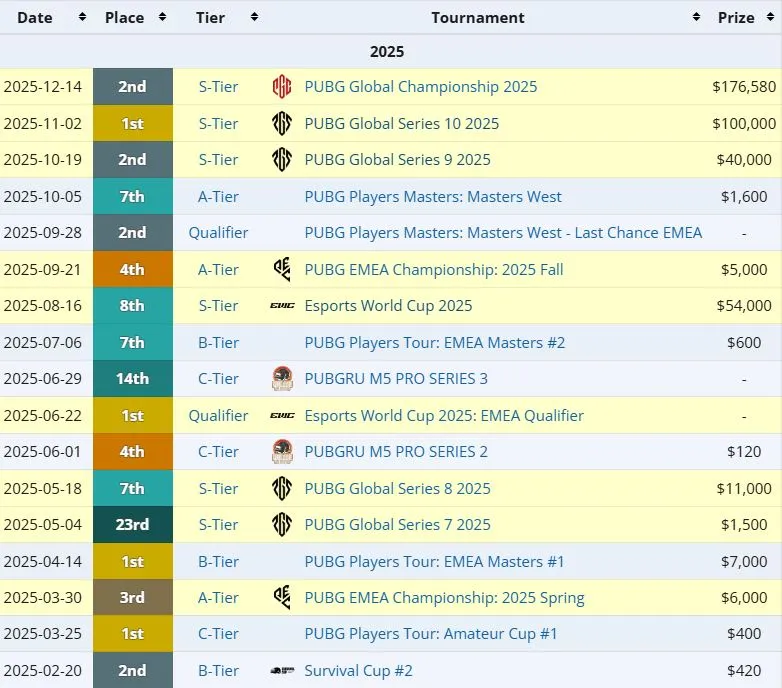Select the 3rd place cell
This screenshot has height=688, width=782.
133,598
